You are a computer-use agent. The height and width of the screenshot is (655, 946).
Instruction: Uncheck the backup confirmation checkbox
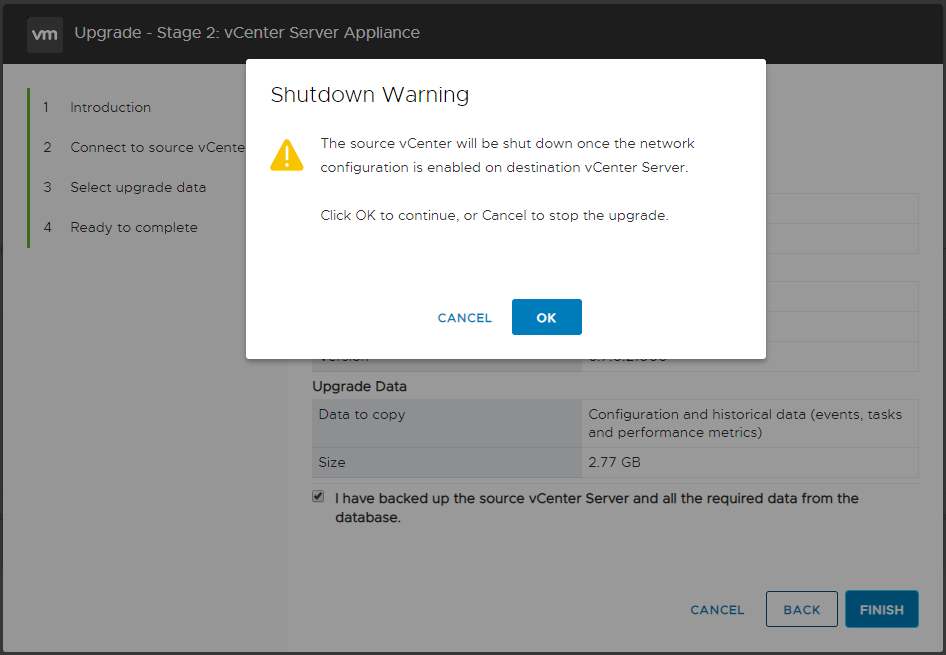point(318,496)
